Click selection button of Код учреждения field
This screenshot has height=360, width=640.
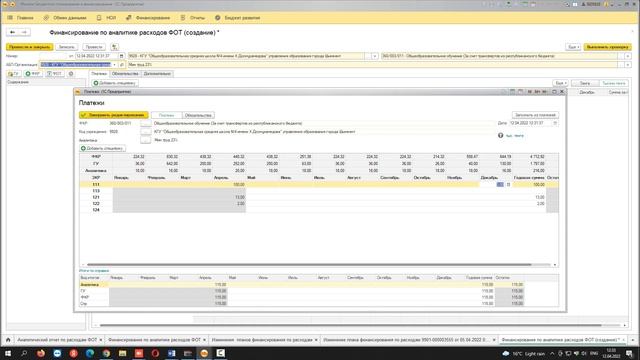tap(146, 131)
